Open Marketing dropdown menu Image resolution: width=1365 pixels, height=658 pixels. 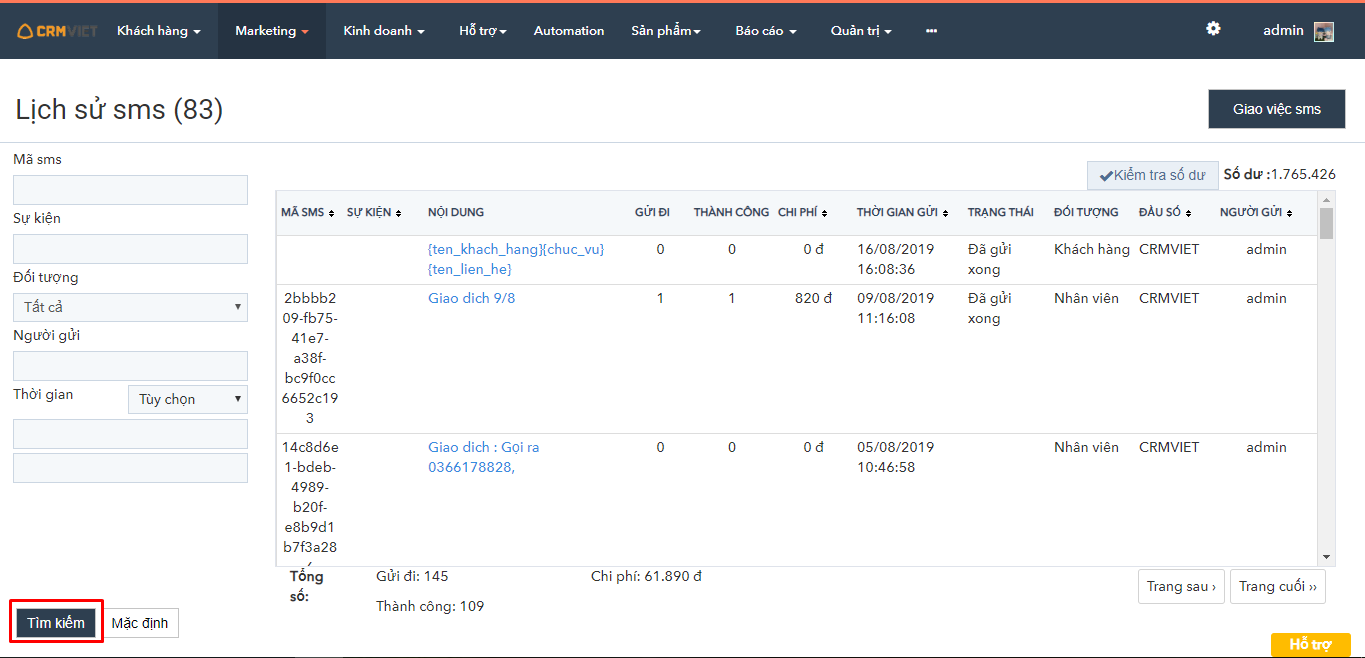(272, 31)
